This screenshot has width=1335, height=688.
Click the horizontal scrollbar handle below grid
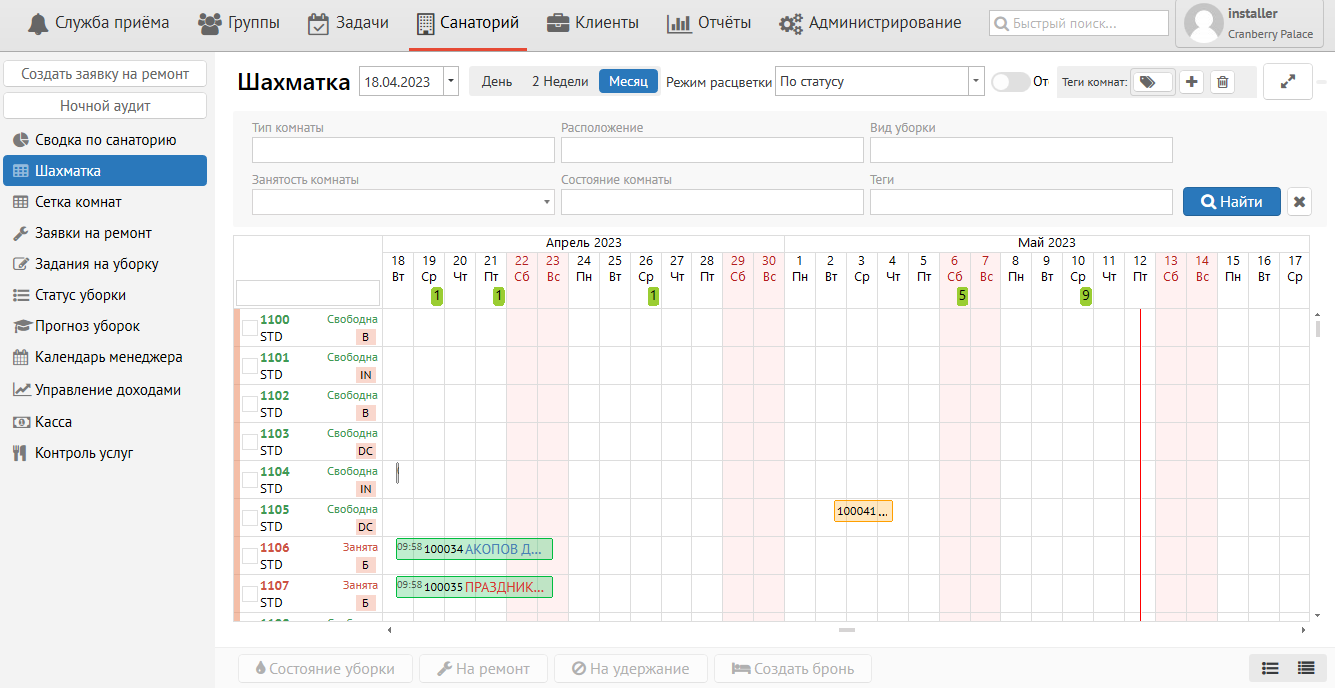click(847, 630)
